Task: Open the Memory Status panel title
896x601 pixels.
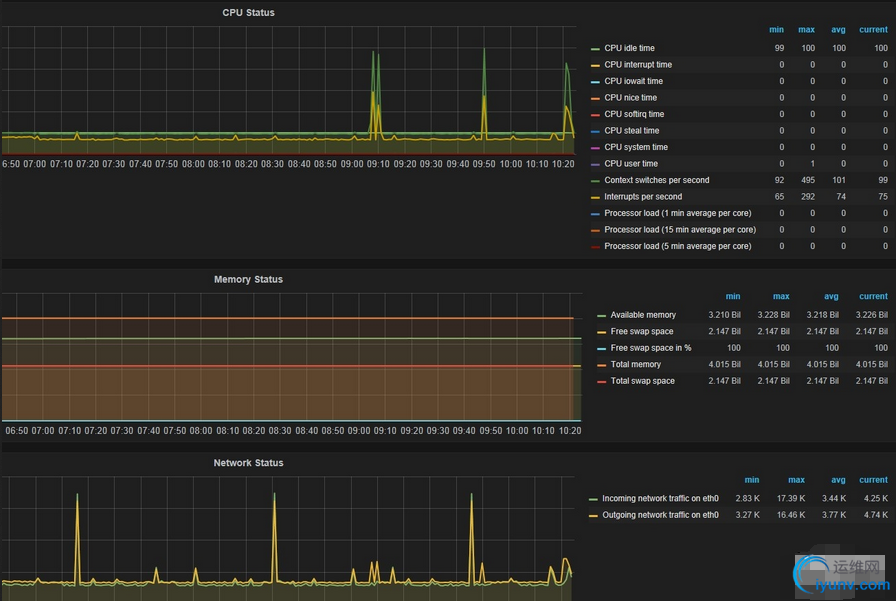Action: [248, 279]
